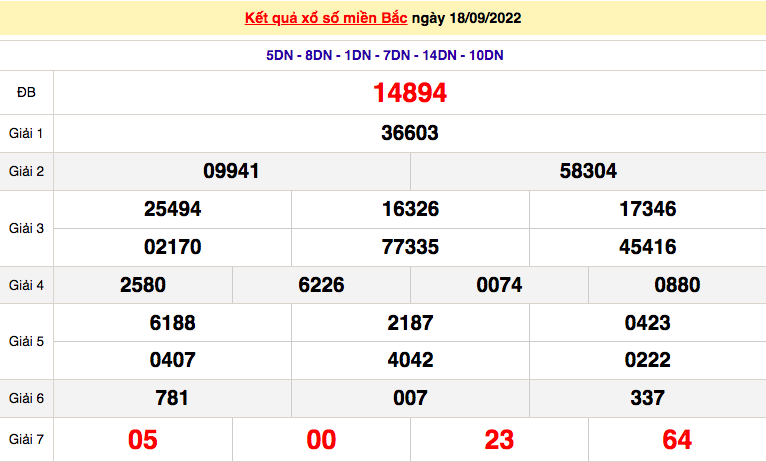This screenshot has width=766, height=462.
Task: Click the Giải 1 number 36603
Action: pyautogui.click(x=409, y=133)
